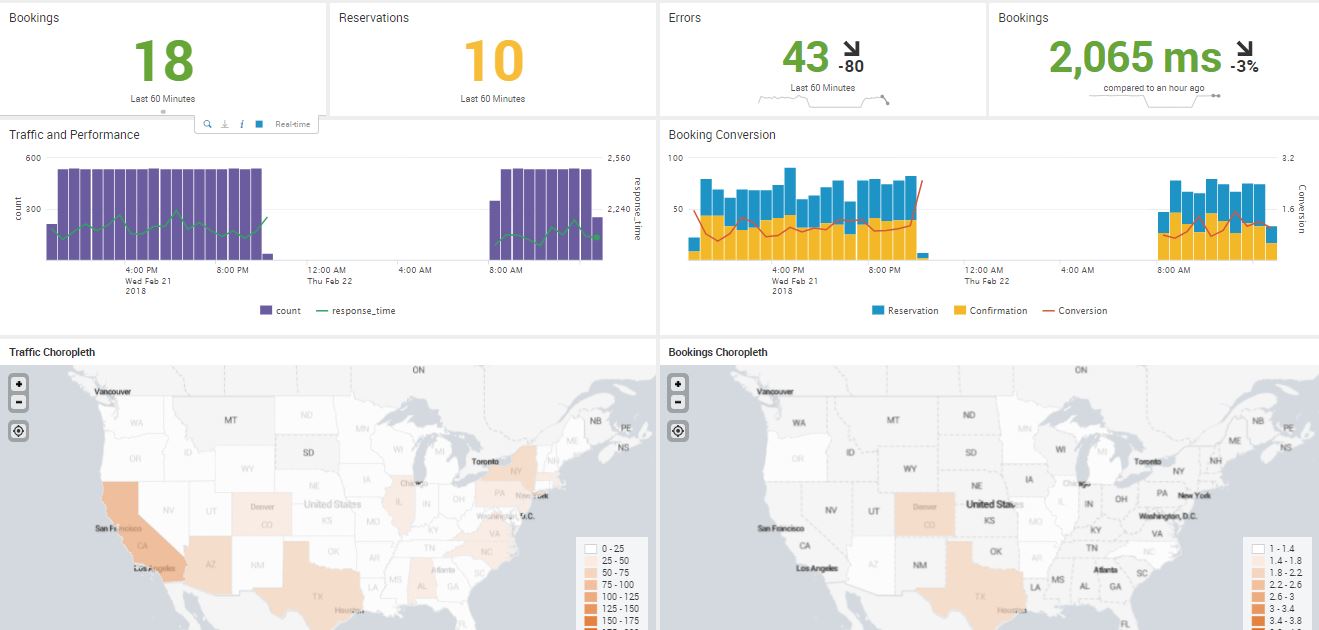
Task: Click the Conversion axis label on Booking chart
Action: (1302, 208)
